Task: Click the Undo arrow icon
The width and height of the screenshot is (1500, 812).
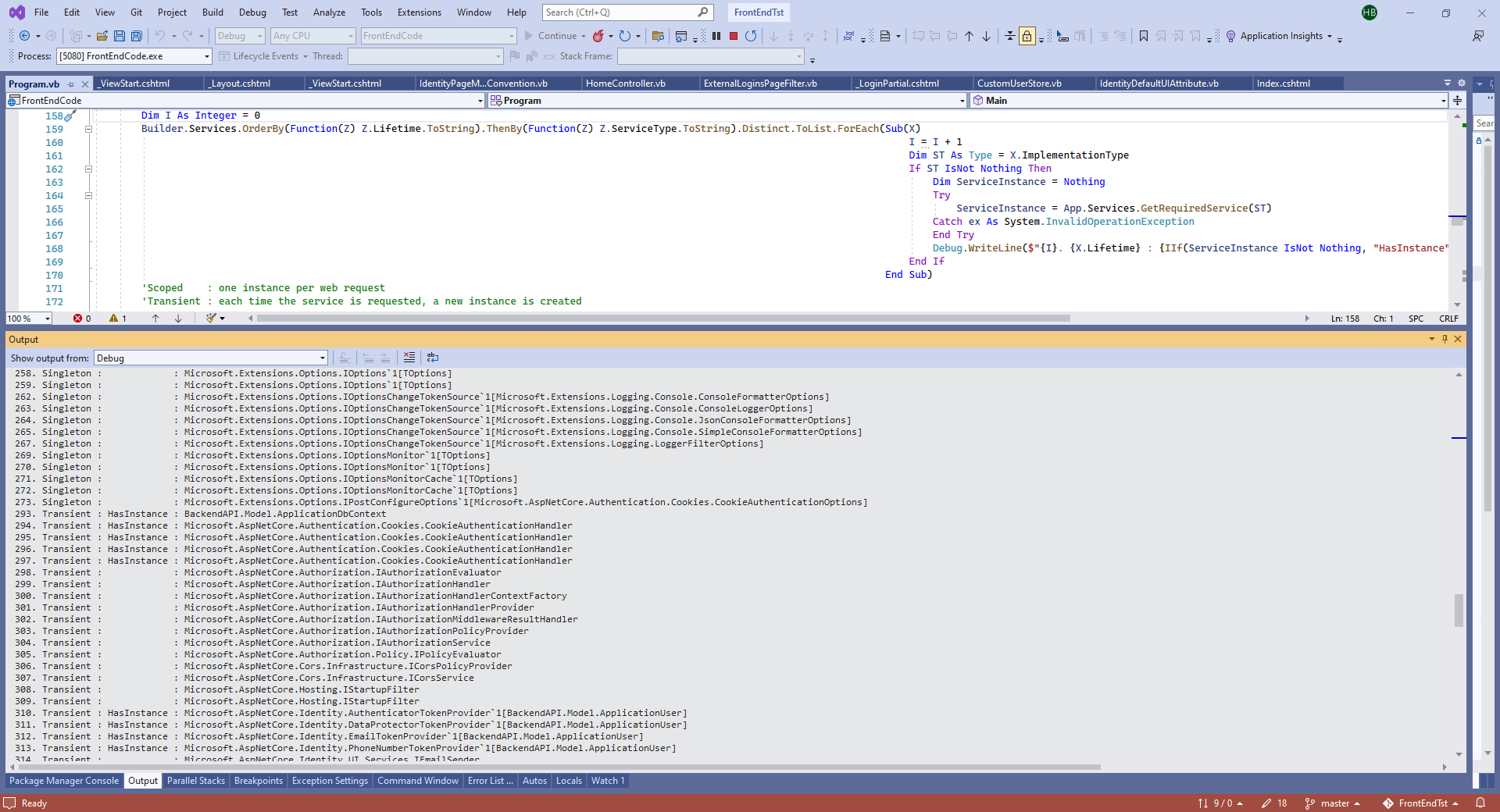Action: (x=160, y=36)
